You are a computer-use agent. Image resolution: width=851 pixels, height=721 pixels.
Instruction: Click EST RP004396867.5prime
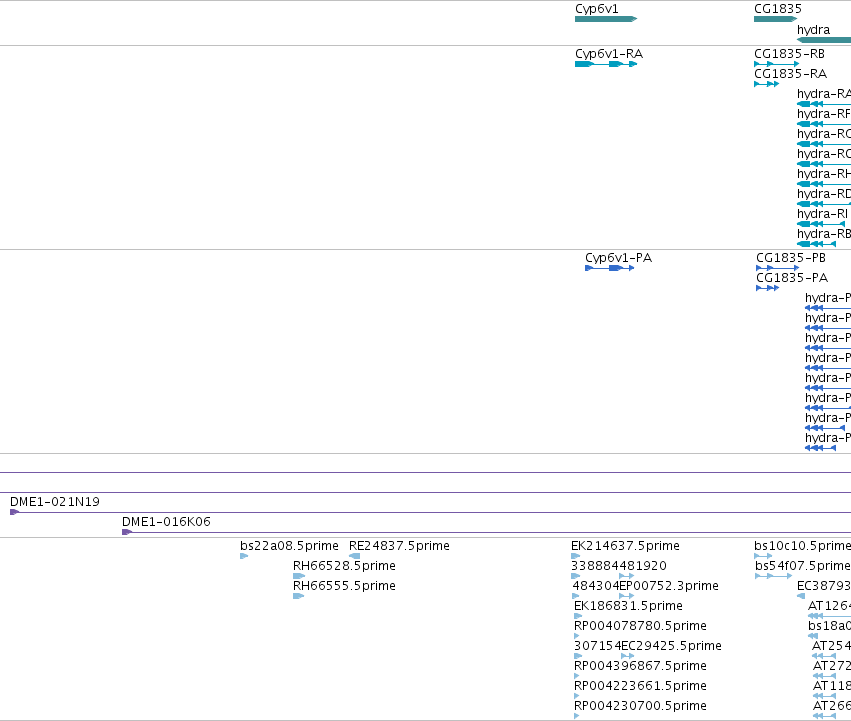[576, 676]
